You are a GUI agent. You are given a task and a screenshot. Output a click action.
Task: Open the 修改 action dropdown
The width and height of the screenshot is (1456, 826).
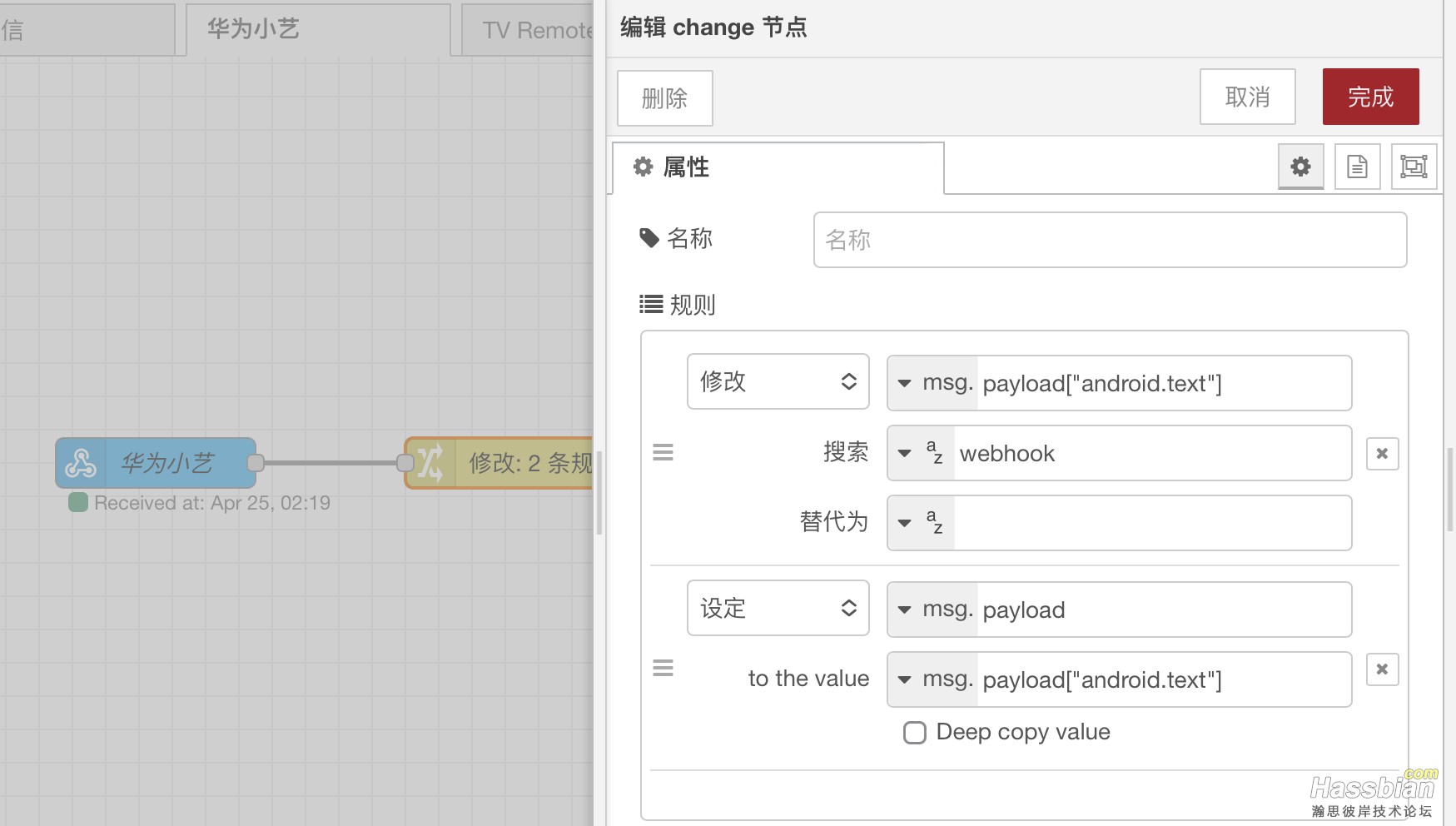(x=778, y=381)
